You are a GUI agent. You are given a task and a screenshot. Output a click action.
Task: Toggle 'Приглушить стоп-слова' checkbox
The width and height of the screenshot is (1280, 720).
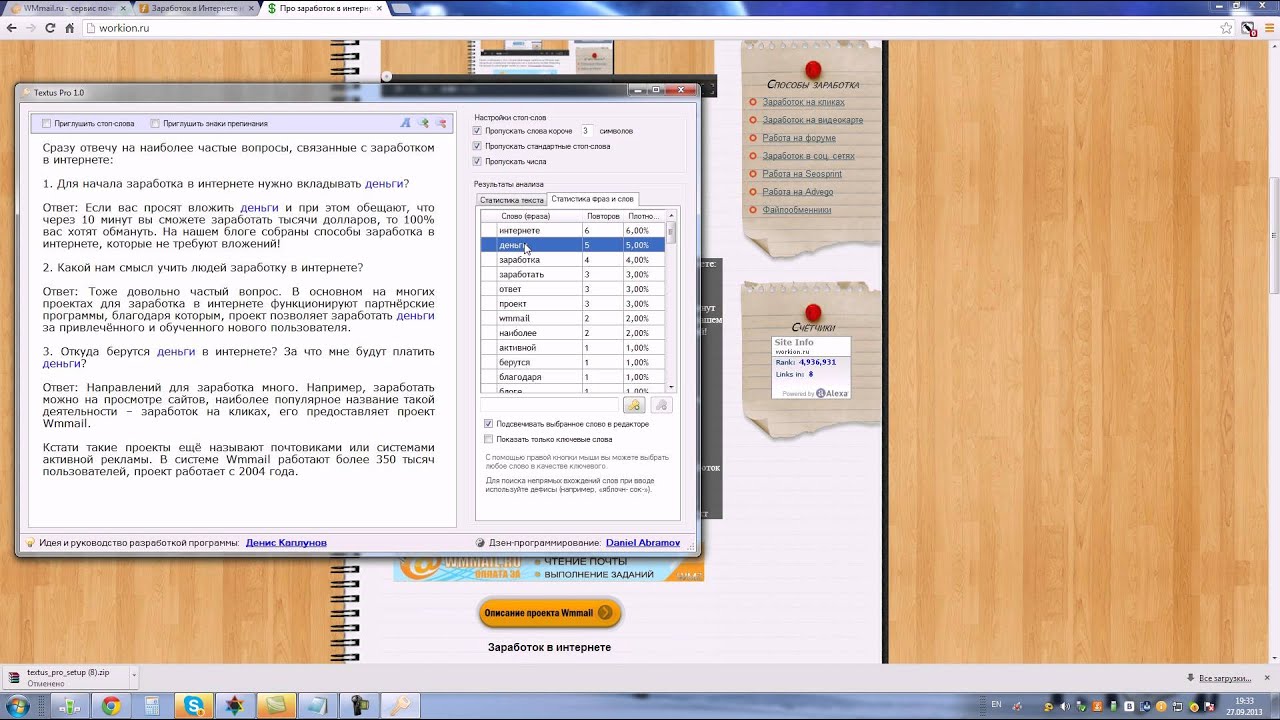47,124
